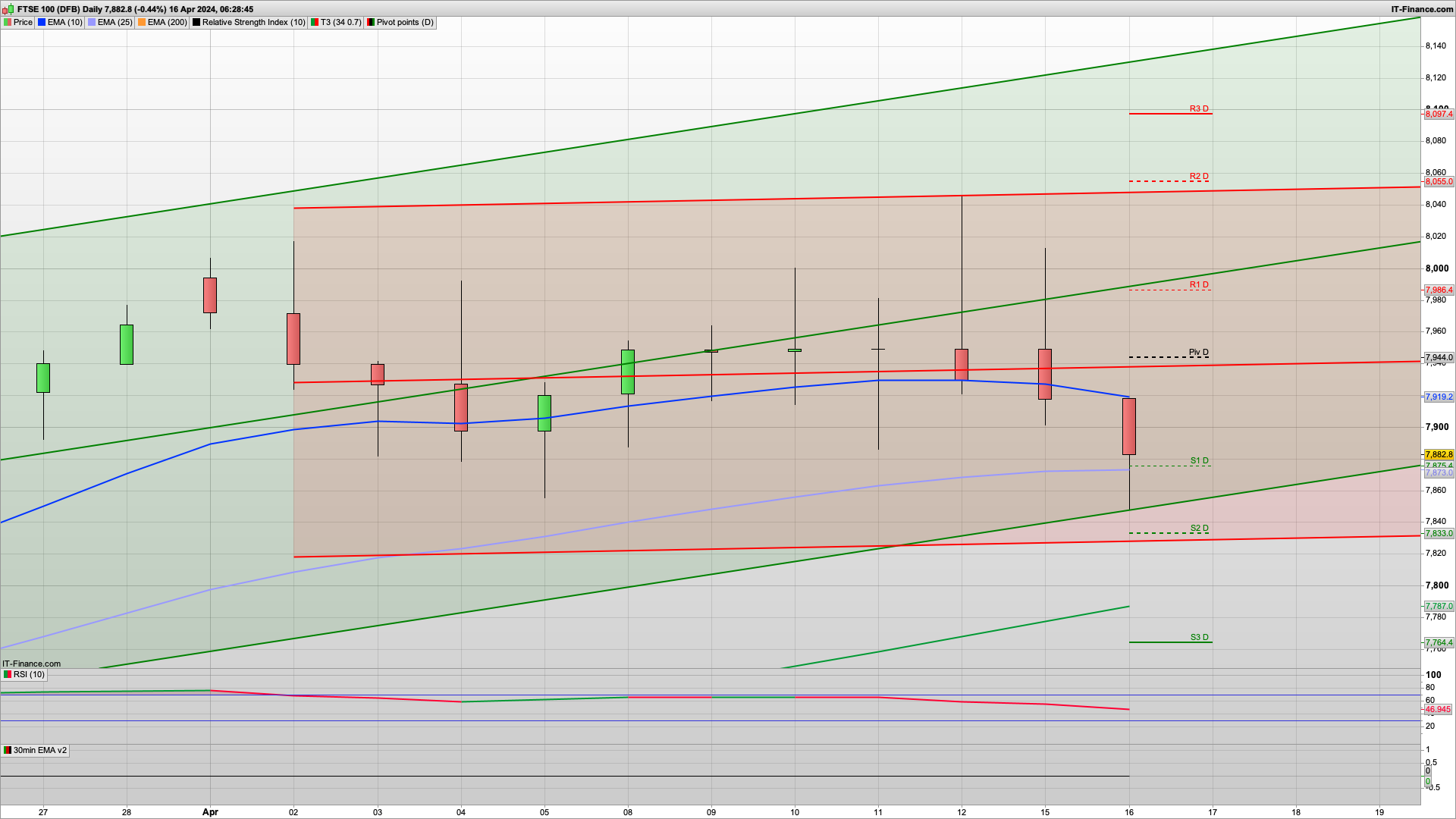Click the Piv D pivot label

[x=1199, y=352]
